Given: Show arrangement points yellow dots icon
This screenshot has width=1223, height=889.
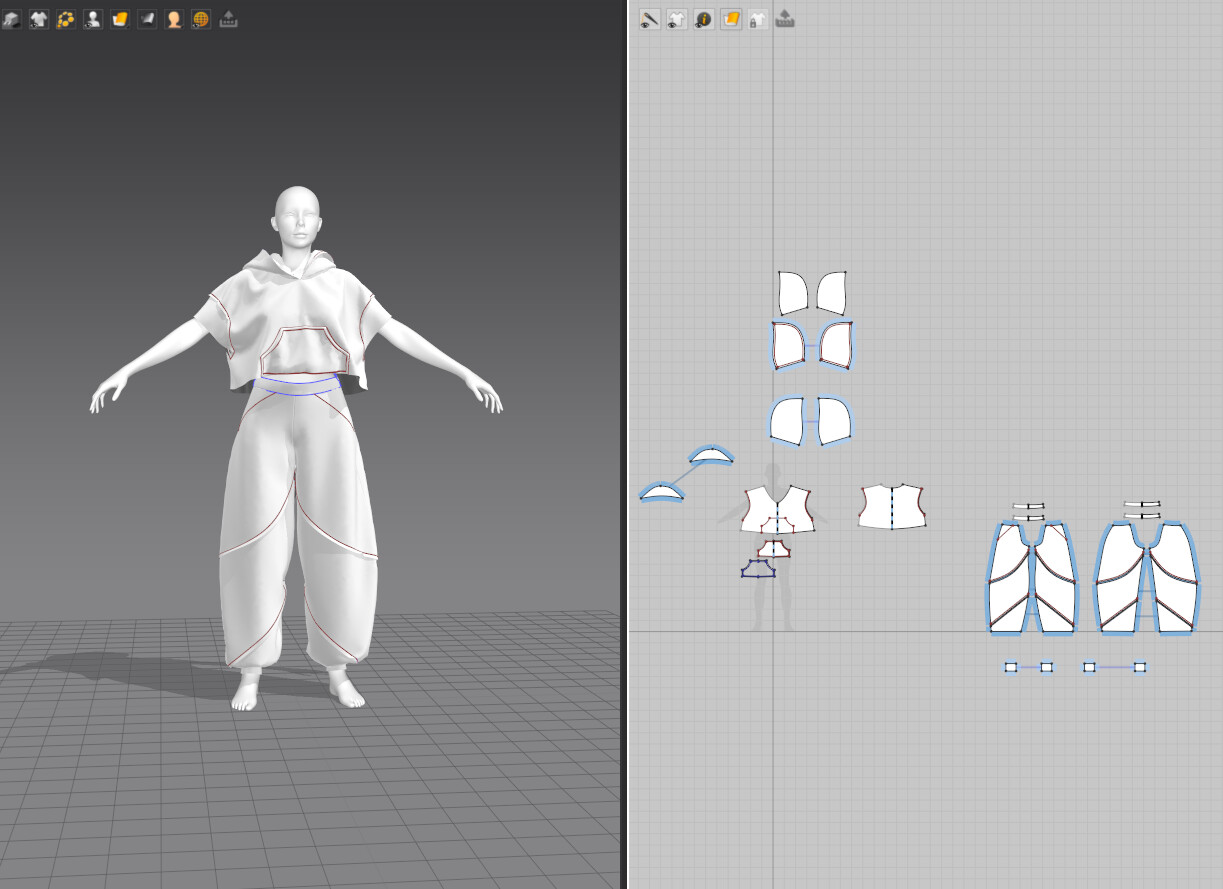Looking at the screenshot, I should tap(66, 19).
